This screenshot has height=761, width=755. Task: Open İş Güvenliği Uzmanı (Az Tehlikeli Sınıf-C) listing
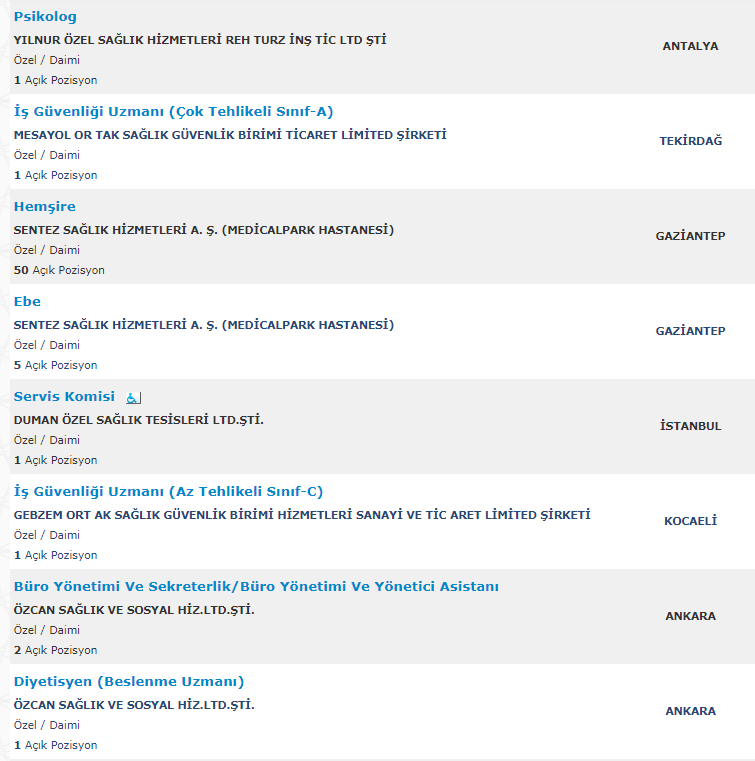pyautogui.click(x=168, y=491)
